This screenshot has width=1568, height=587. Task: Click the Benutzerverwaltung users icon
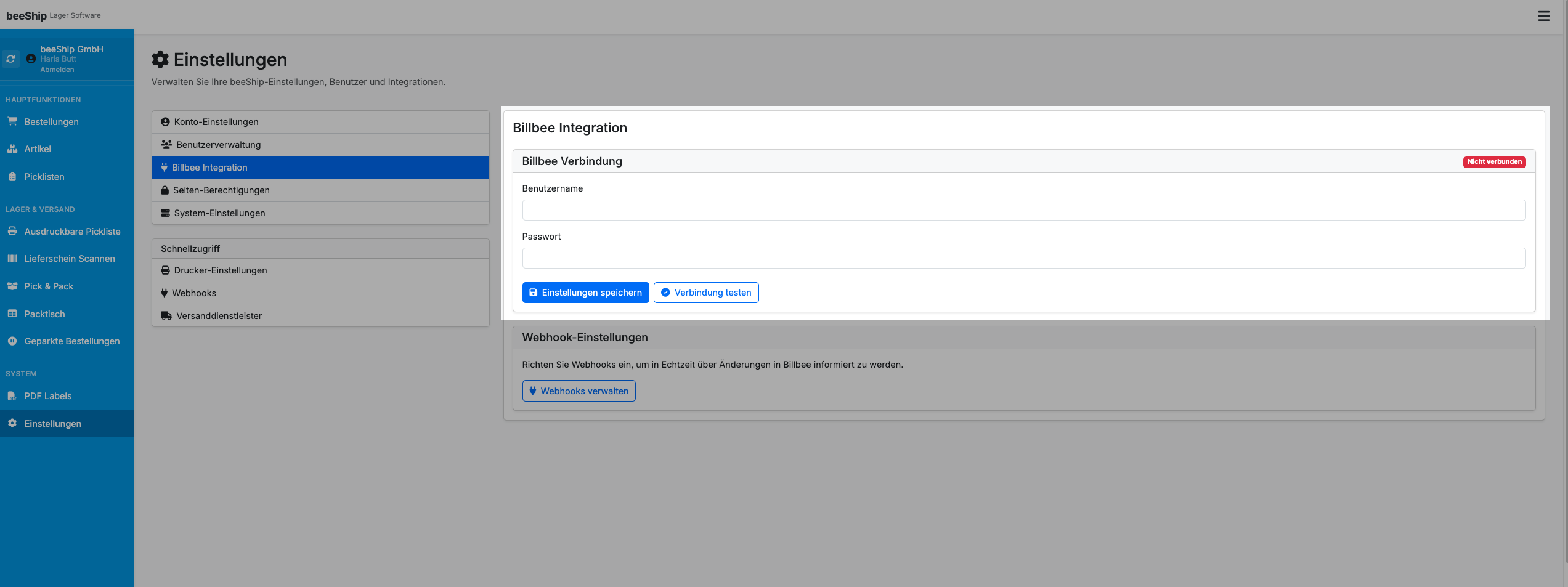tap(166, 145)
